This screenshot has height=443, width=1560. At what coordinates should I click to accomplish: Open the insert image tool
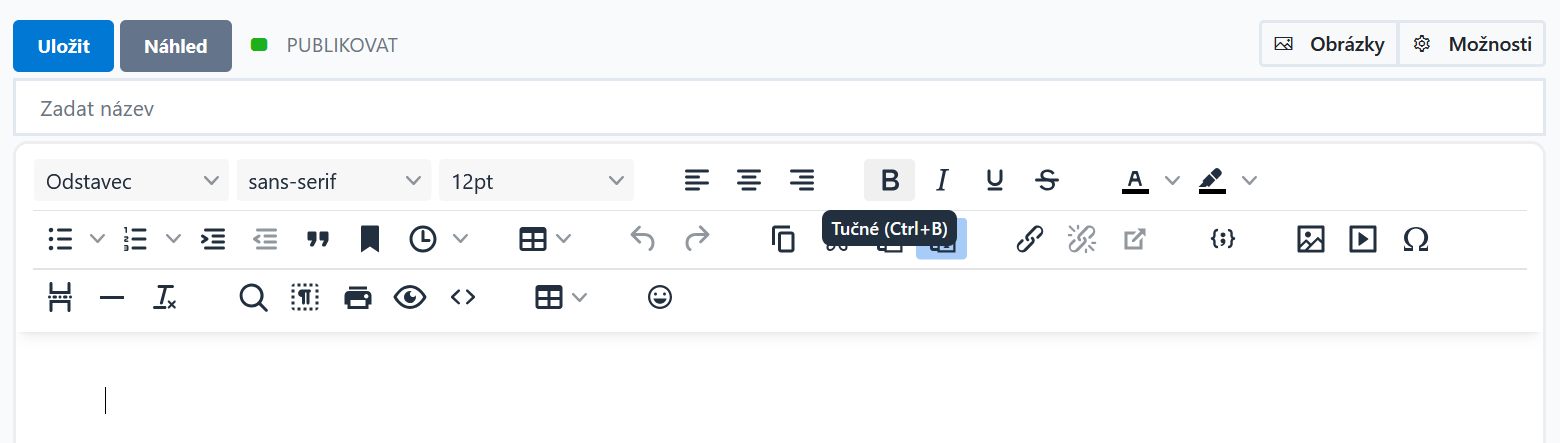(x=1310, y=239)
